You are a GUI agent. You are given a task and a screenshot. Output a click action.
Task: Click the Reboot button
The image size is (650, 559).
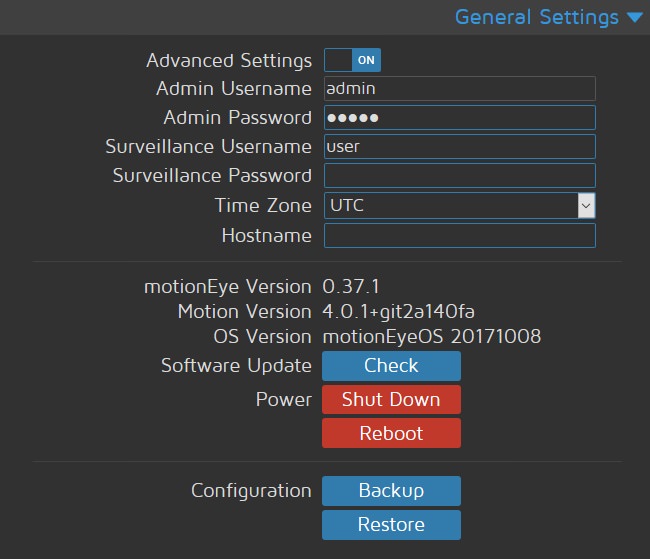(391, 433)
